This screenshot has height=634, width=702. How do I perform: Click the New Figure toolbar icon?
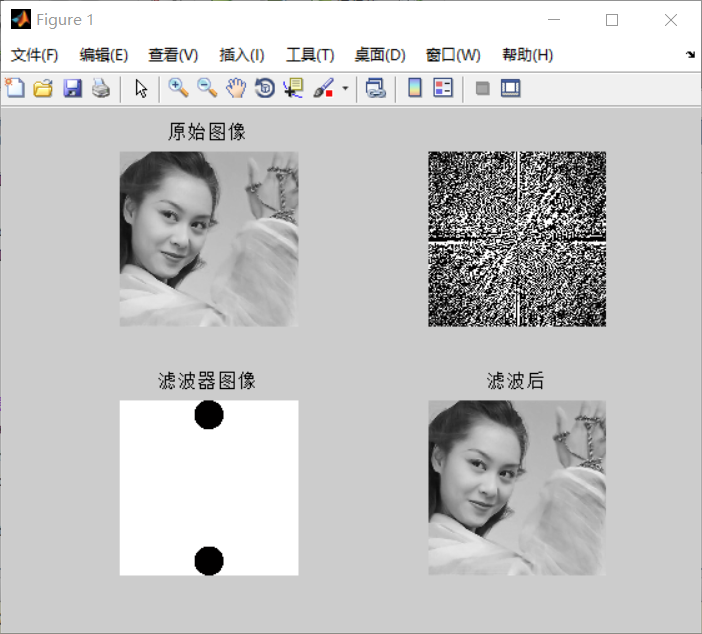[15, 88]
